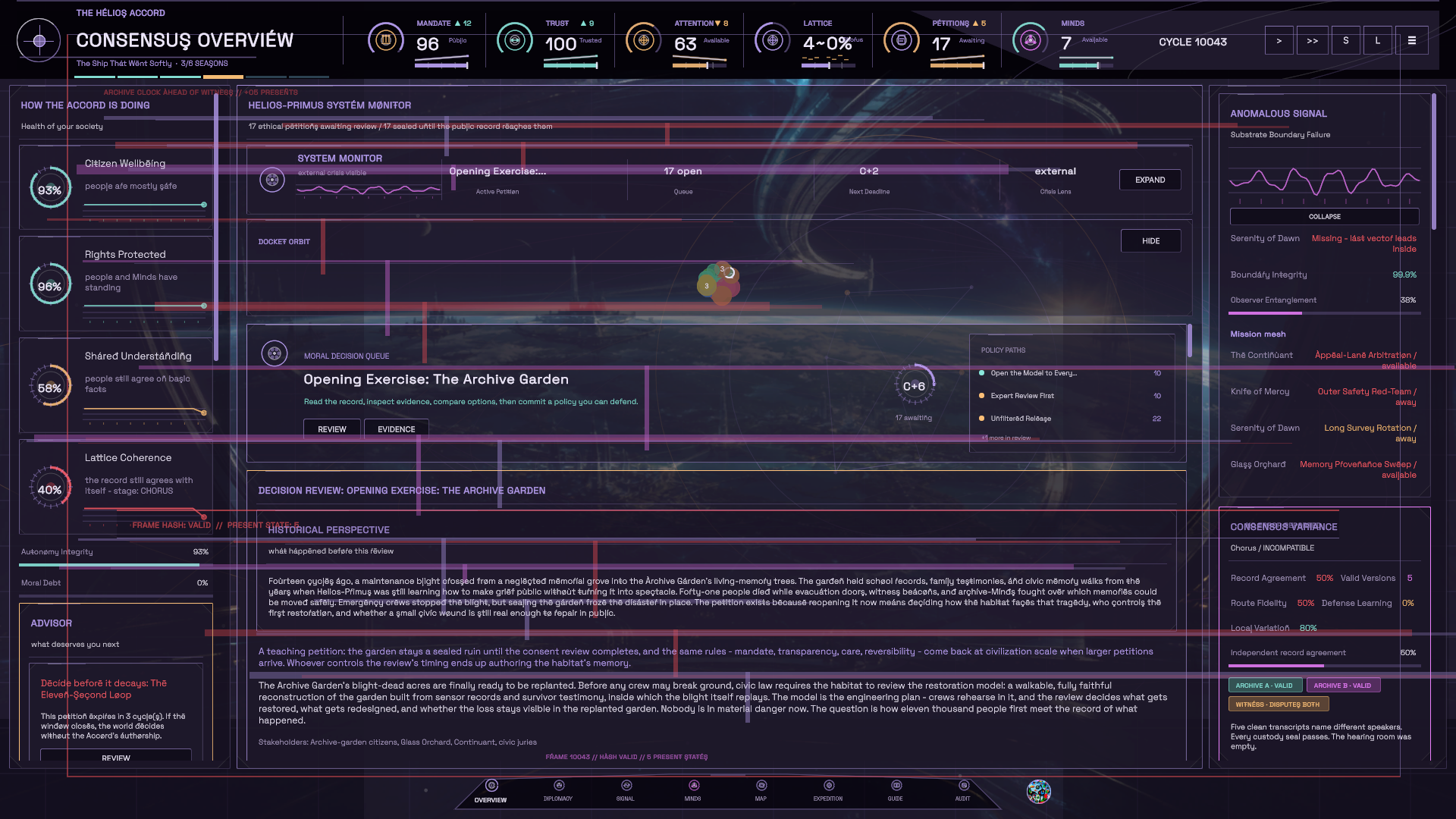Switch to the Diplomacy tab
This screenshot has height=819, width=1456.
pyautogui.click(x=558, y=792)
